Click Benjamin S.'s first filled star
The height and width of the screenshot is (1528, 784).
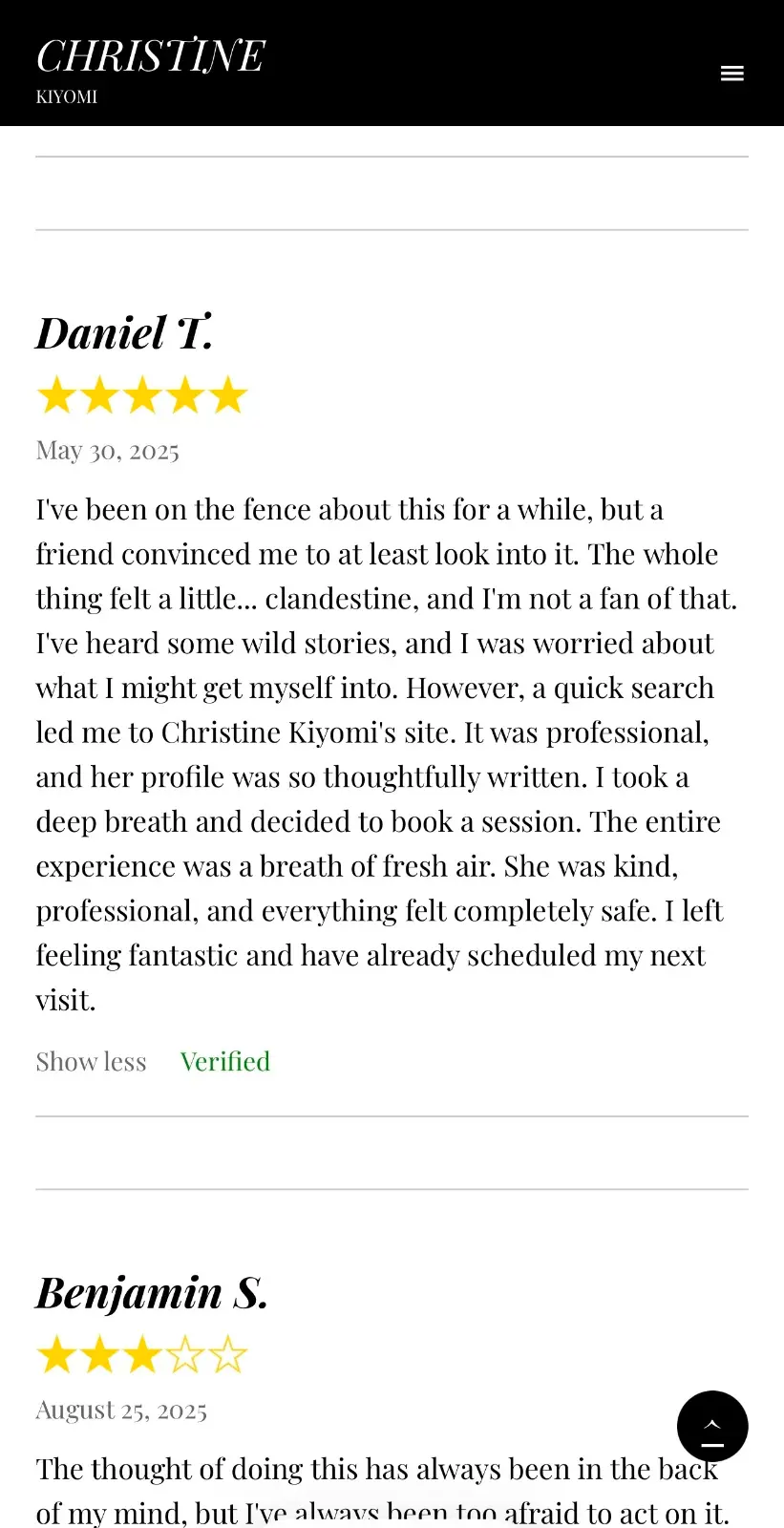pos(56,1355)
